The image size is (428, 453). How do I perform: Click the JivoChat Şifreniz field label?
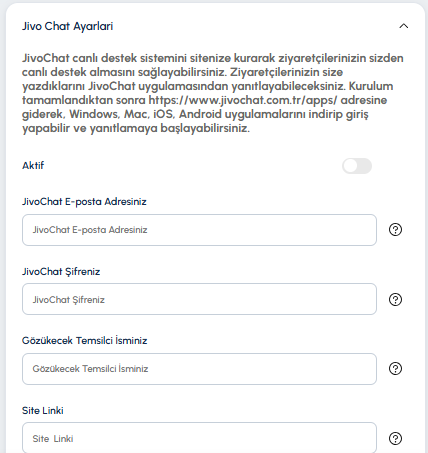pyautogui.click(x=61, y=272)
